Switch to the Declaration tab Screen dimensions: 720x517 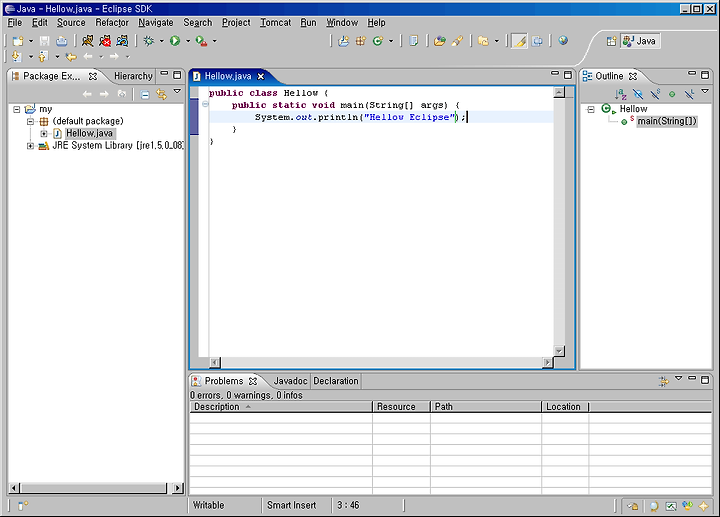(x=336, y=381)
